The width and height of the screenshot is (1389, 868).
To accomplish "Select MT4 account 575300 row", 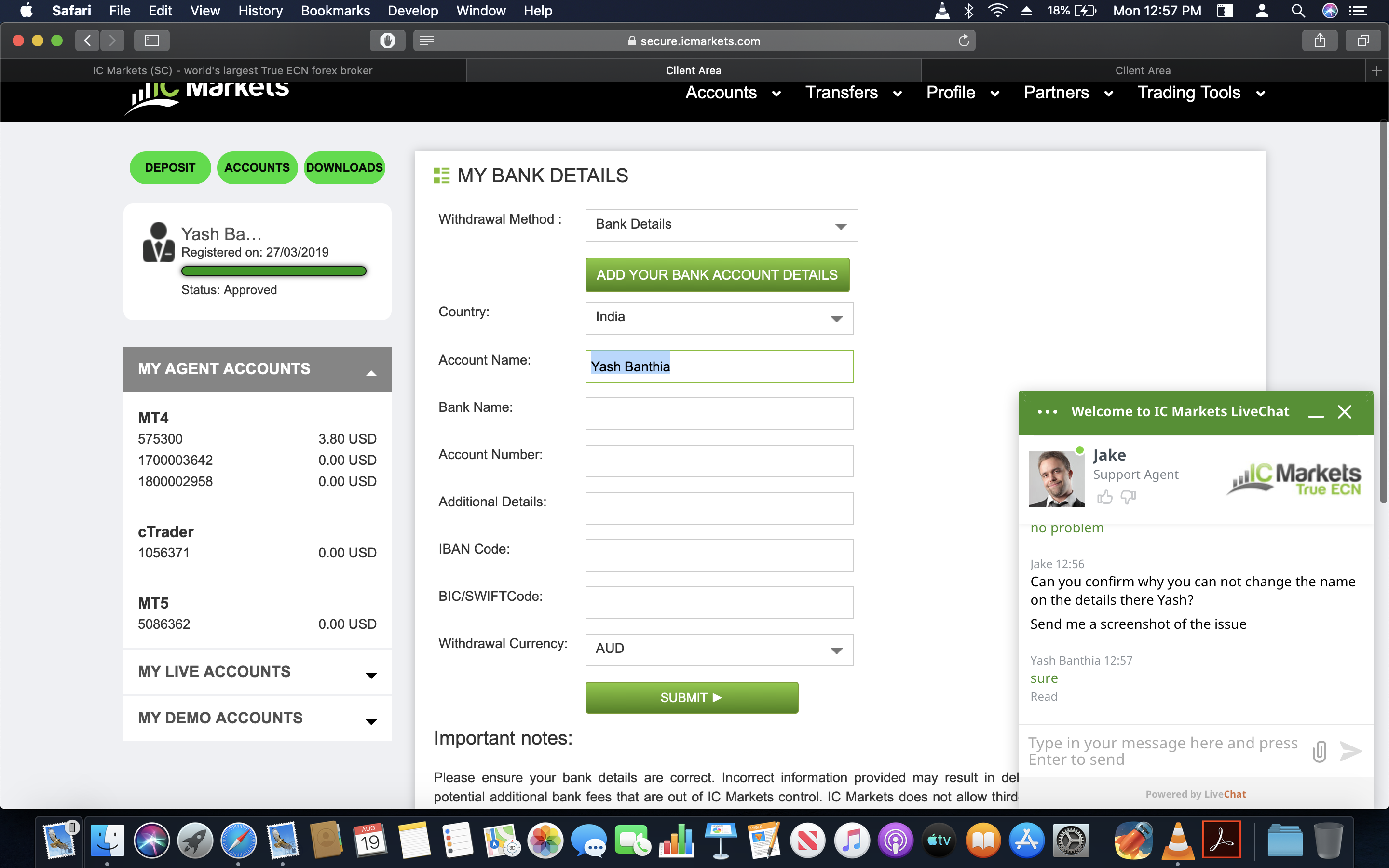I will tap(257, 439).
